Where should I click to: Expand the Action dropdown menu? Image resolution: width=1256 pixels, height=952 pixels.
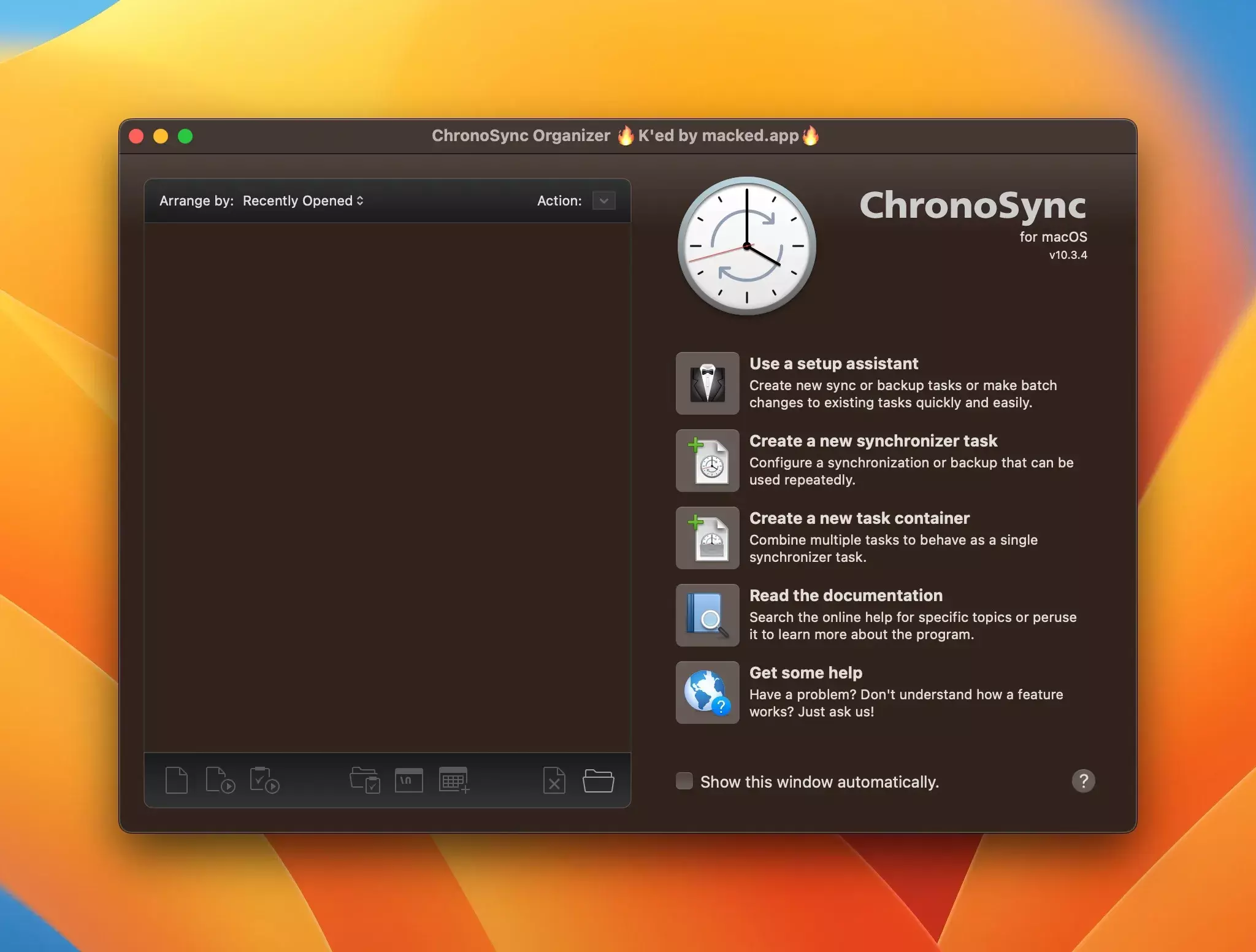point(603,201)
